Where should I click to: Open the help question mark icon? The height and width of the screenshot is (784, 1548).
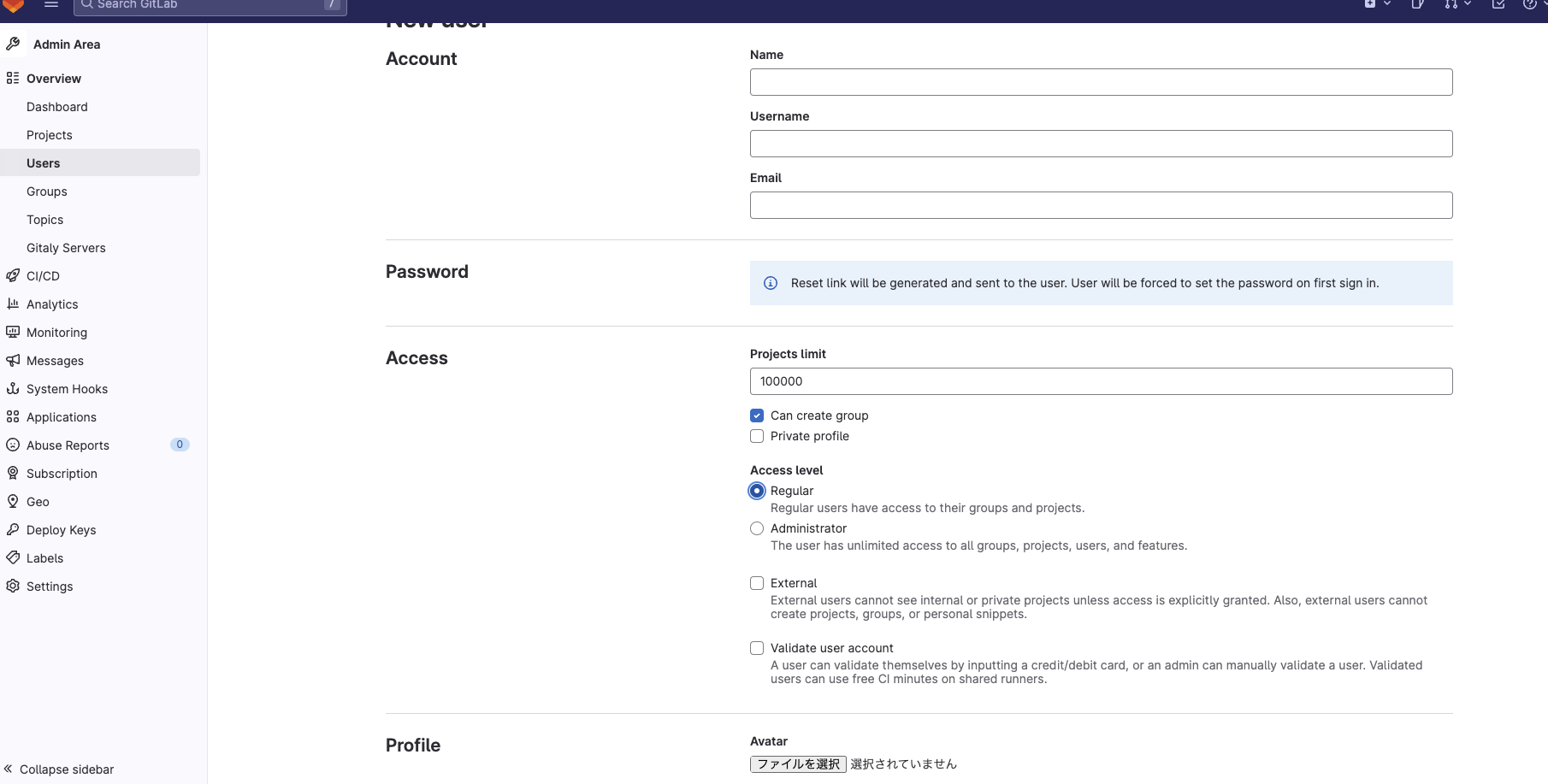click(x=1527, y=5)
